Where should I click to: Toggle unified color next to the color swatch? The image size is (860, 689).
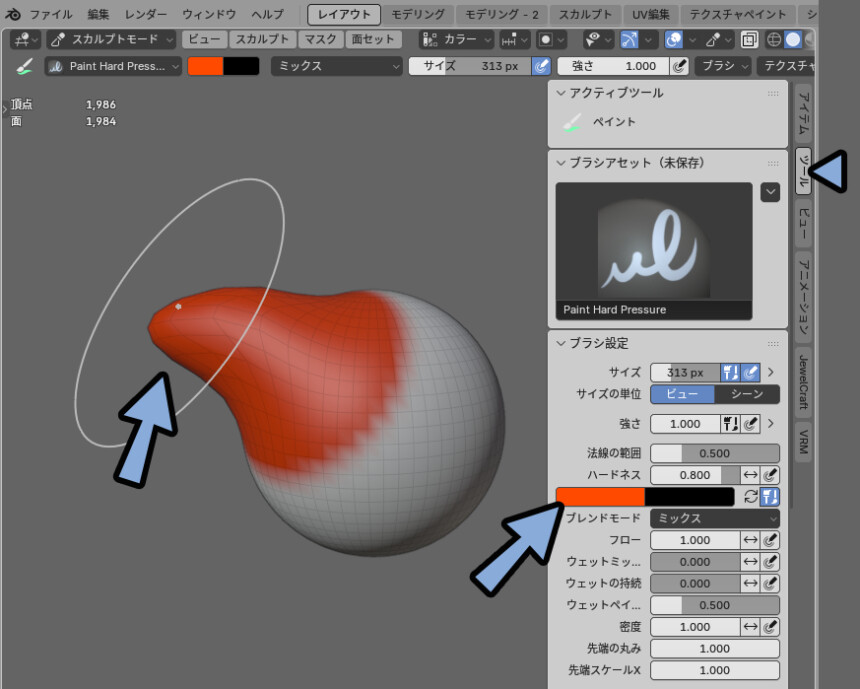coord(769,497)
